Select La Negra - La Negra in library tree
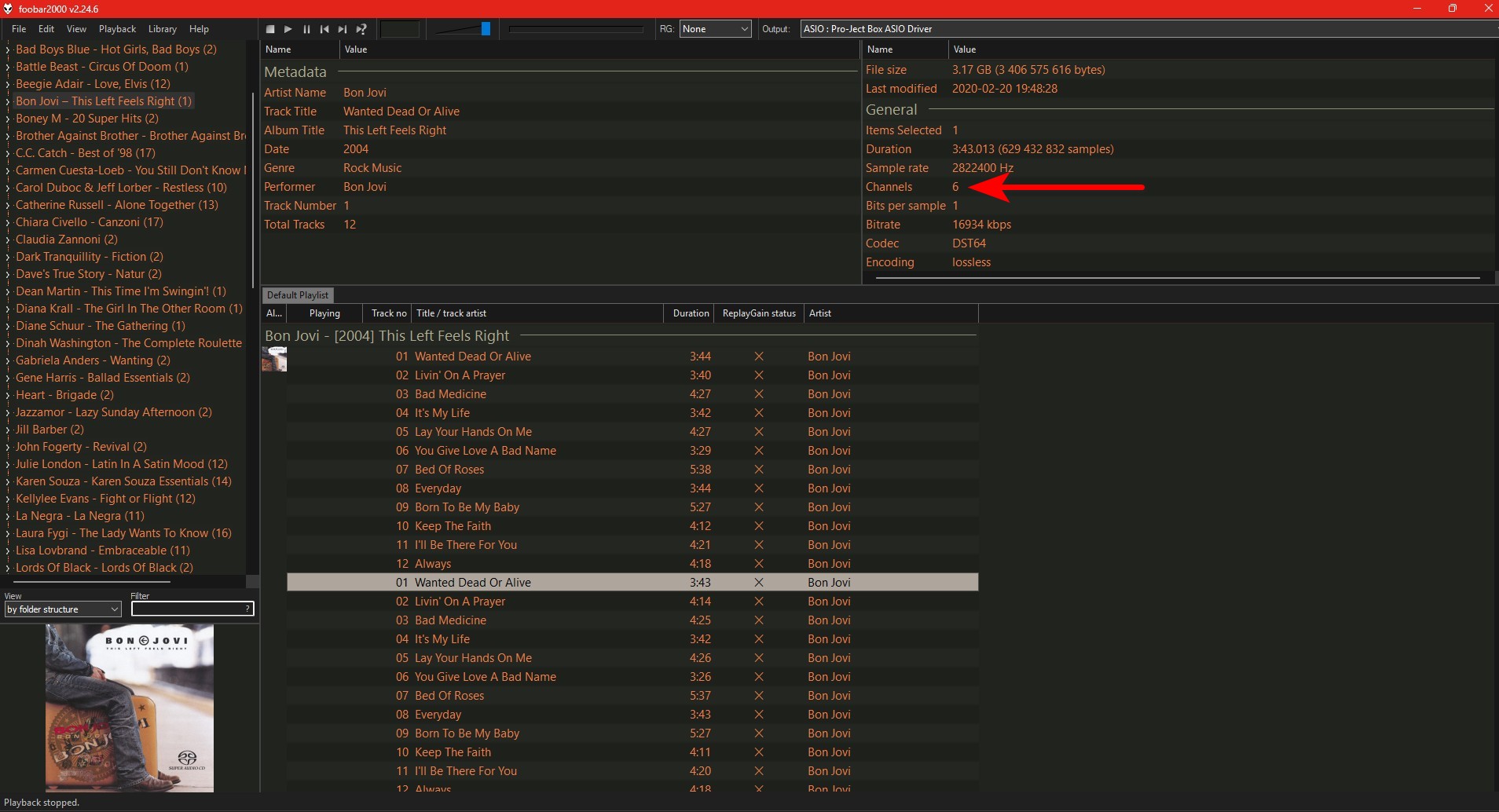This screenshot has width=1499, height=812. pos(80,516)
